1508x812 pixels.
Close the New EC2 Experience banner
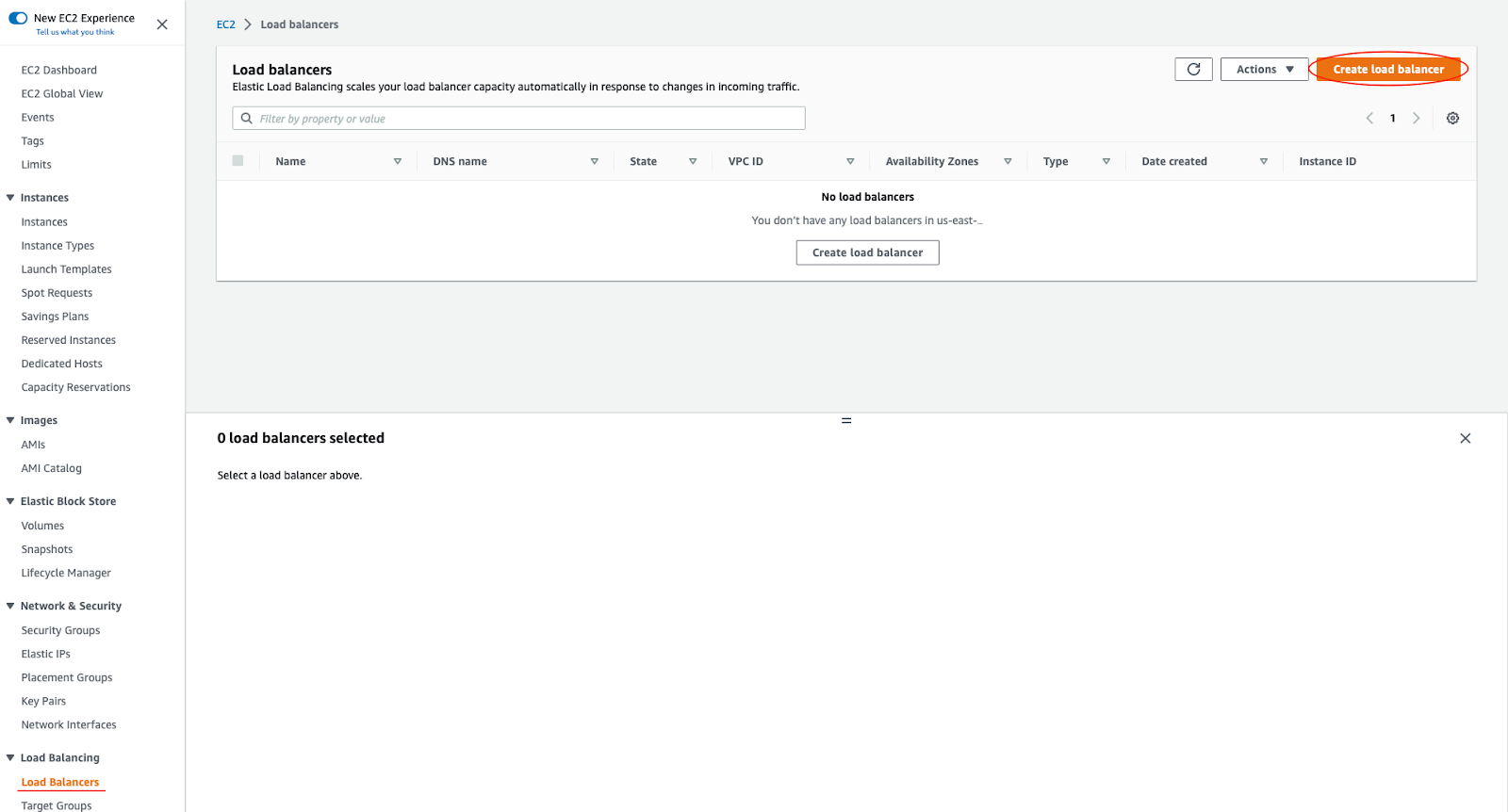162,24
